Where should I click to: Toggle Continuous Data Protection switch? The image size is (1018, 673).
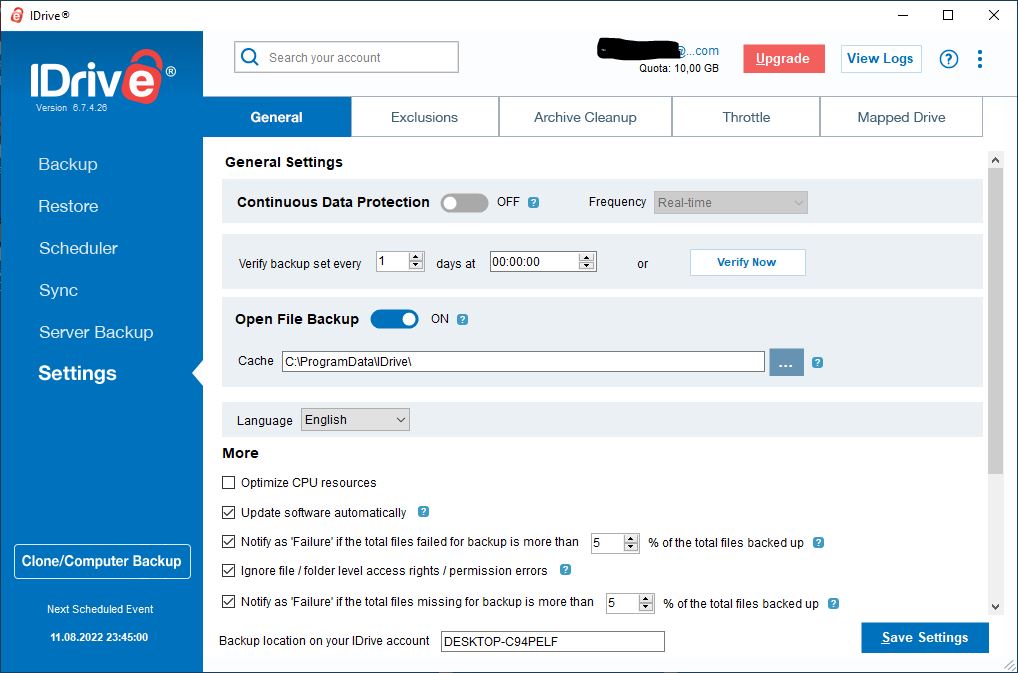coord(464,202)
